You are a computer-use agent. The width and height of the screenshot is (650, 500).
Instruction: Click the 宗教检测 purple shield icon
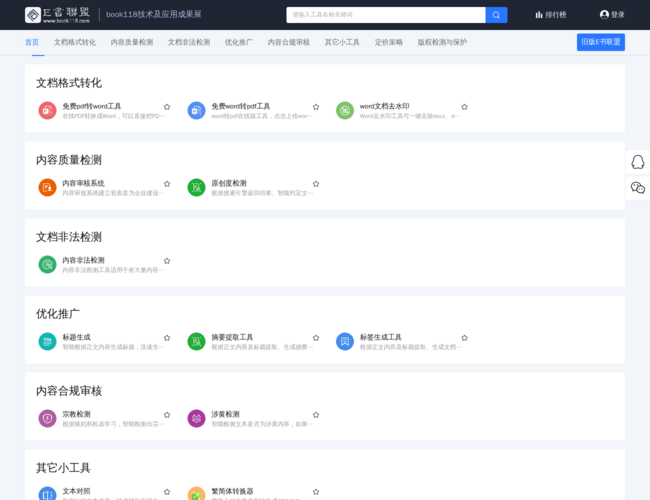point(47,418)
